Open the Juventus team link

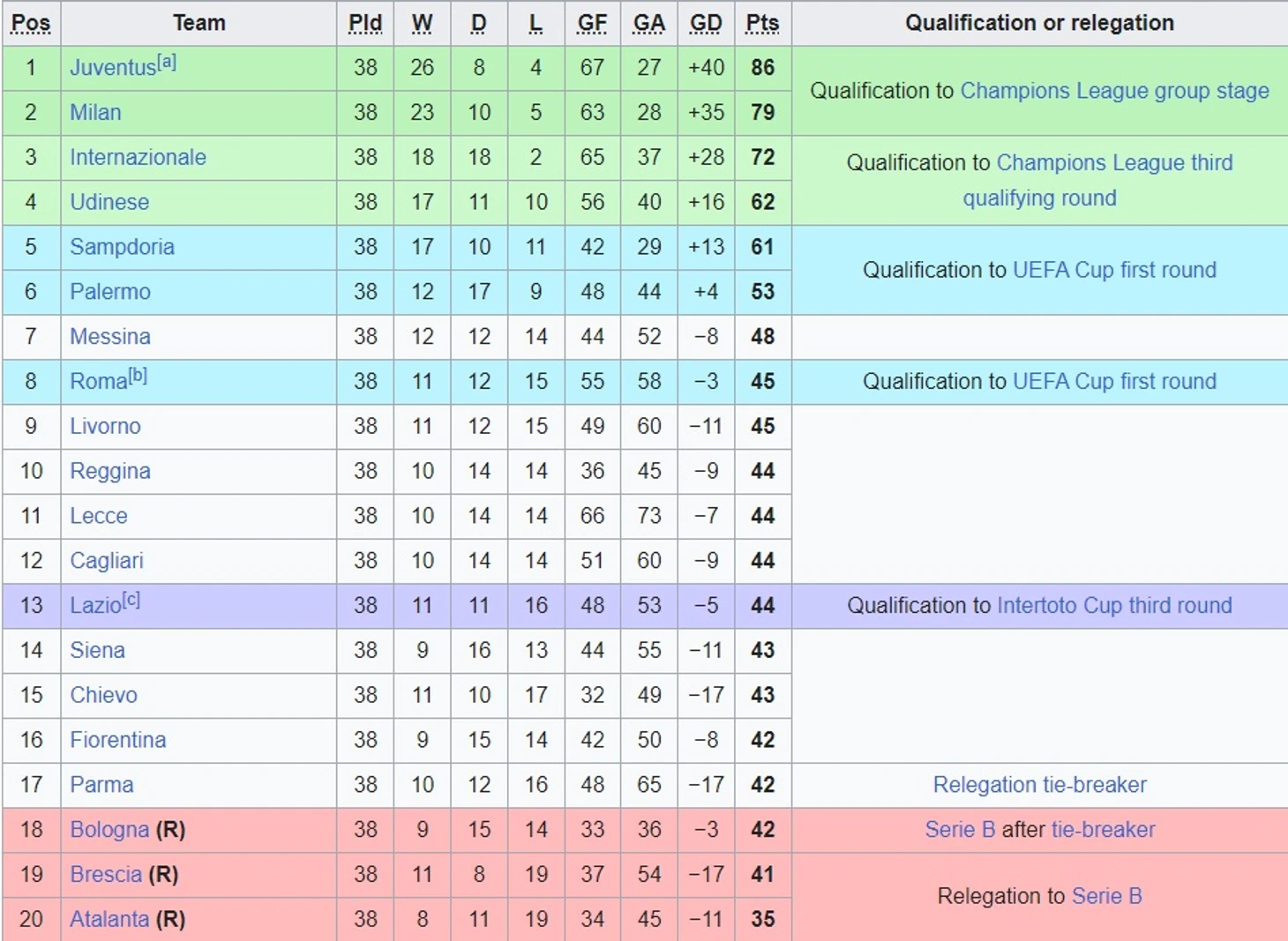click(112, 68)
